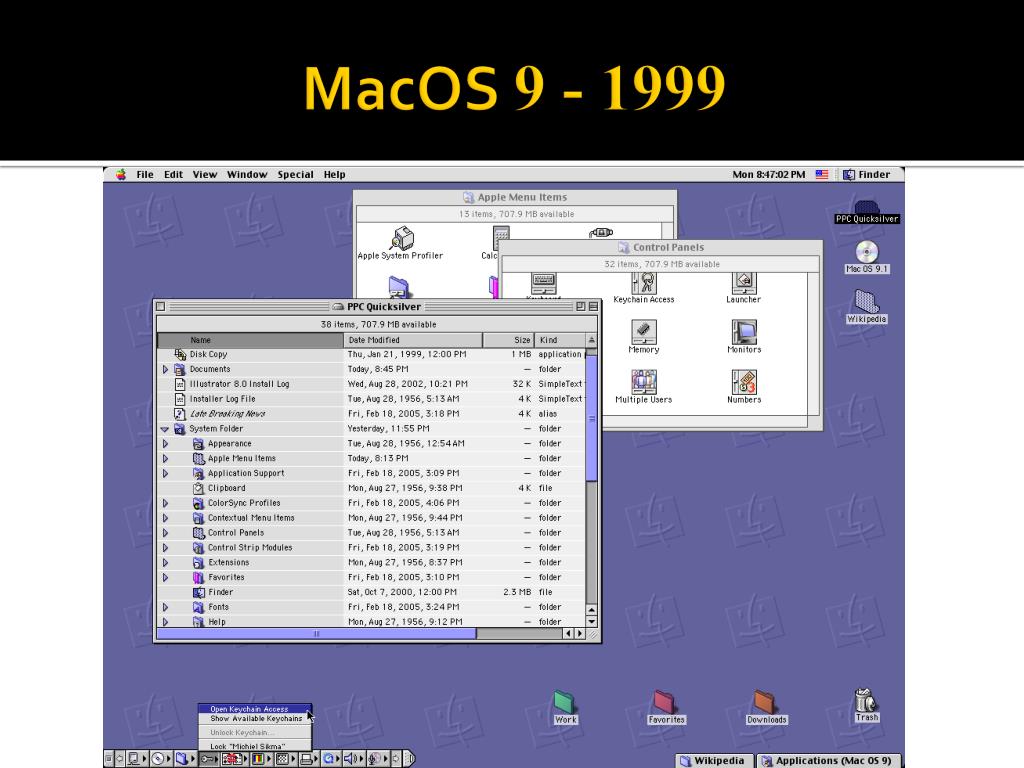1024x768 pixels.
Task: Select the Wikipedia desktop icon
Action: click(x=867, y=307)
